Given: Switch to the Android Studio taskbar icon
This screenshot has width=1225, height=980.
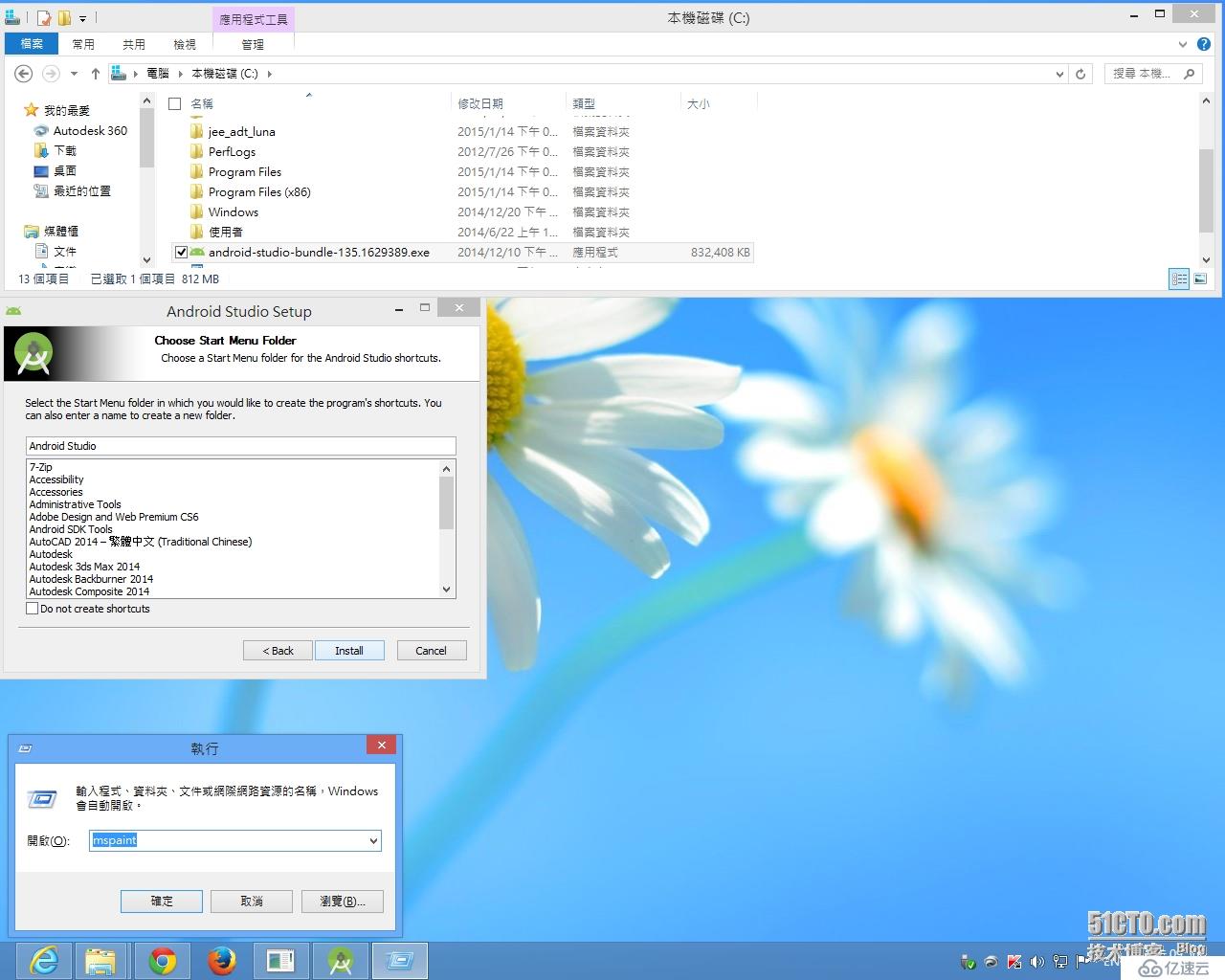Looking at the screenshot, I should pos(340,961).
